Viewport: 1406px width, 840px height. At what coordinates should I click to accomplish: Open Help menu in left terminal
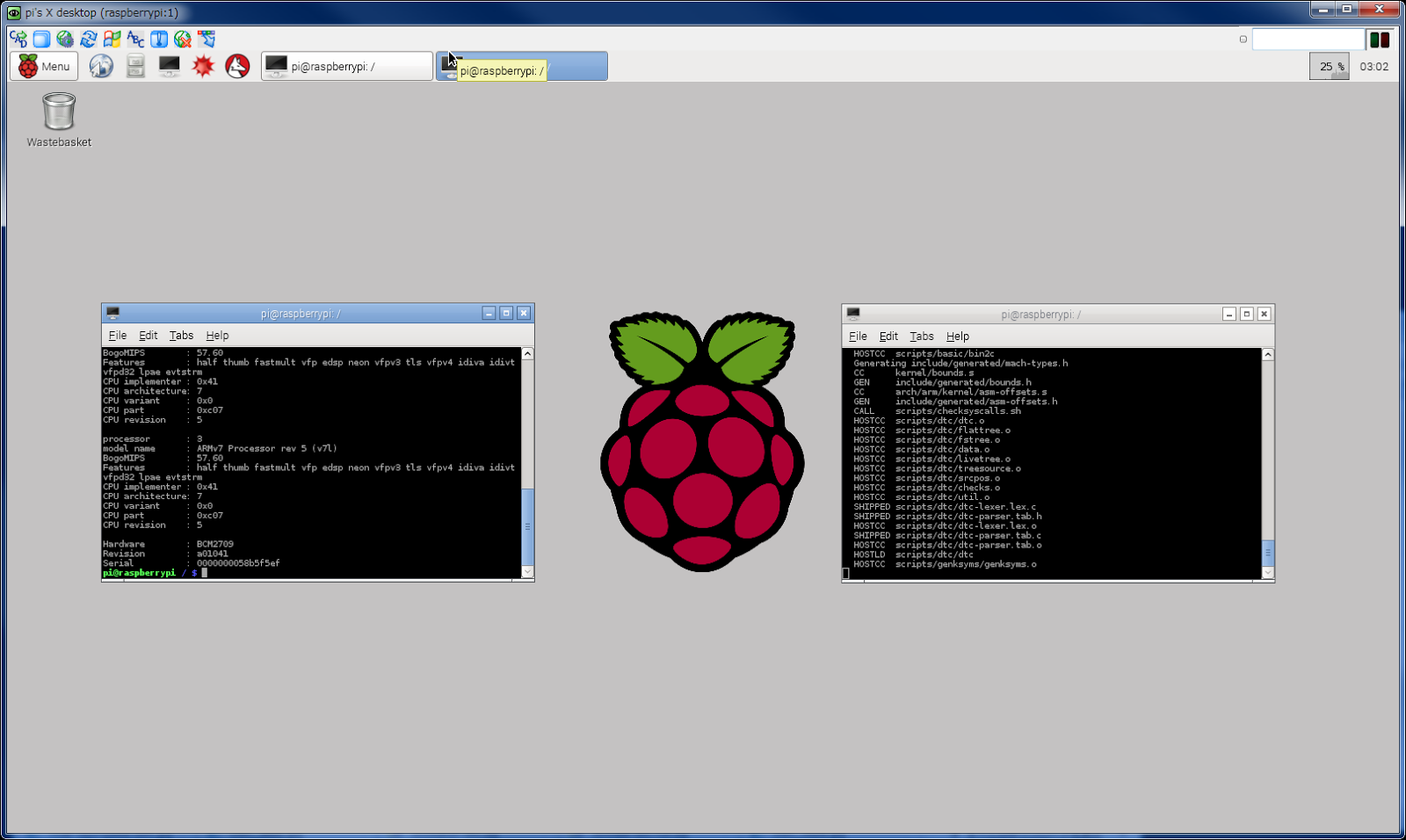[x=217, y=336]
